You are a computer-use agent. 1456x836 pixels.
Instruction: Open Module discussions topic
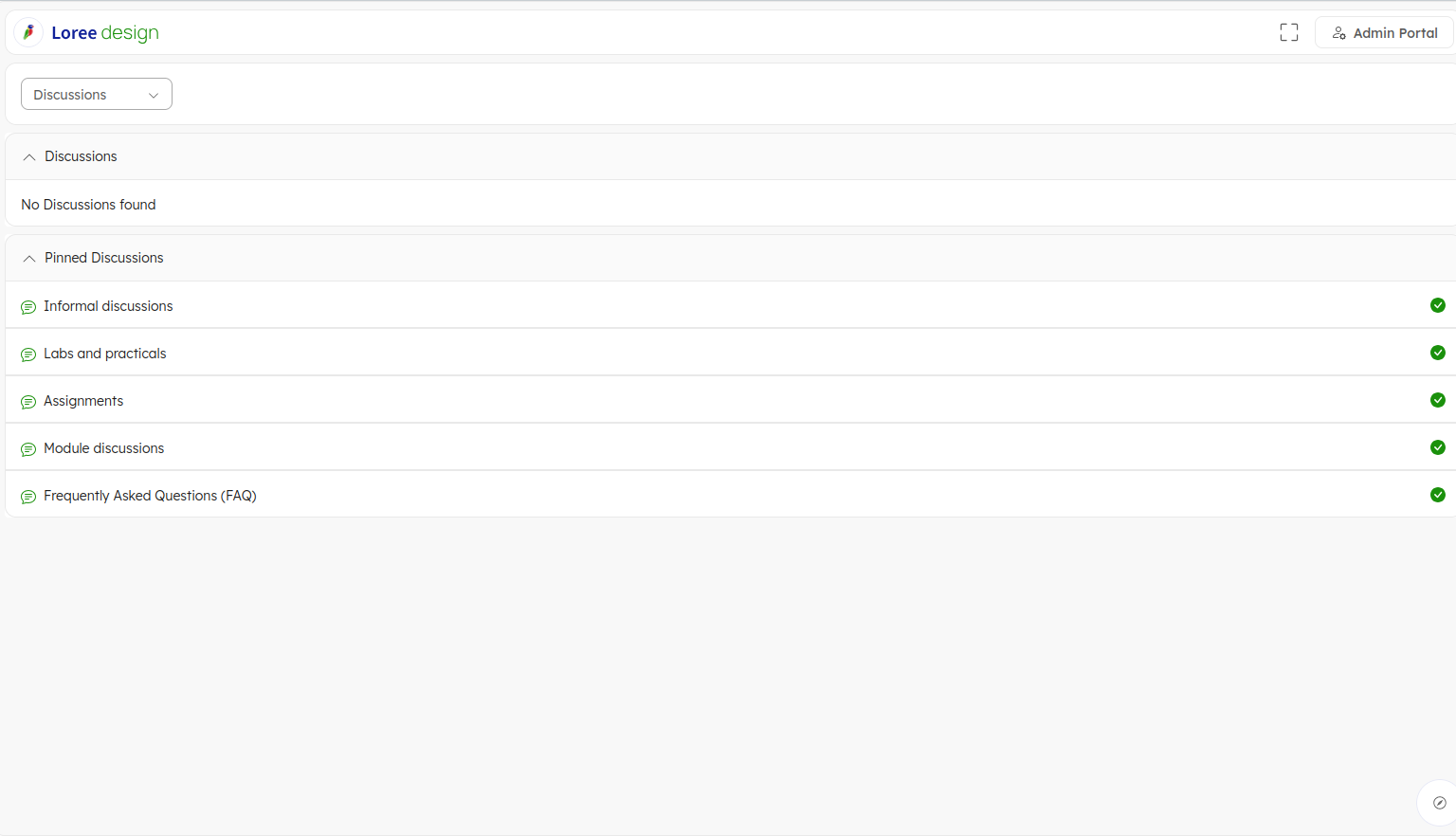[x=104, y=448]
